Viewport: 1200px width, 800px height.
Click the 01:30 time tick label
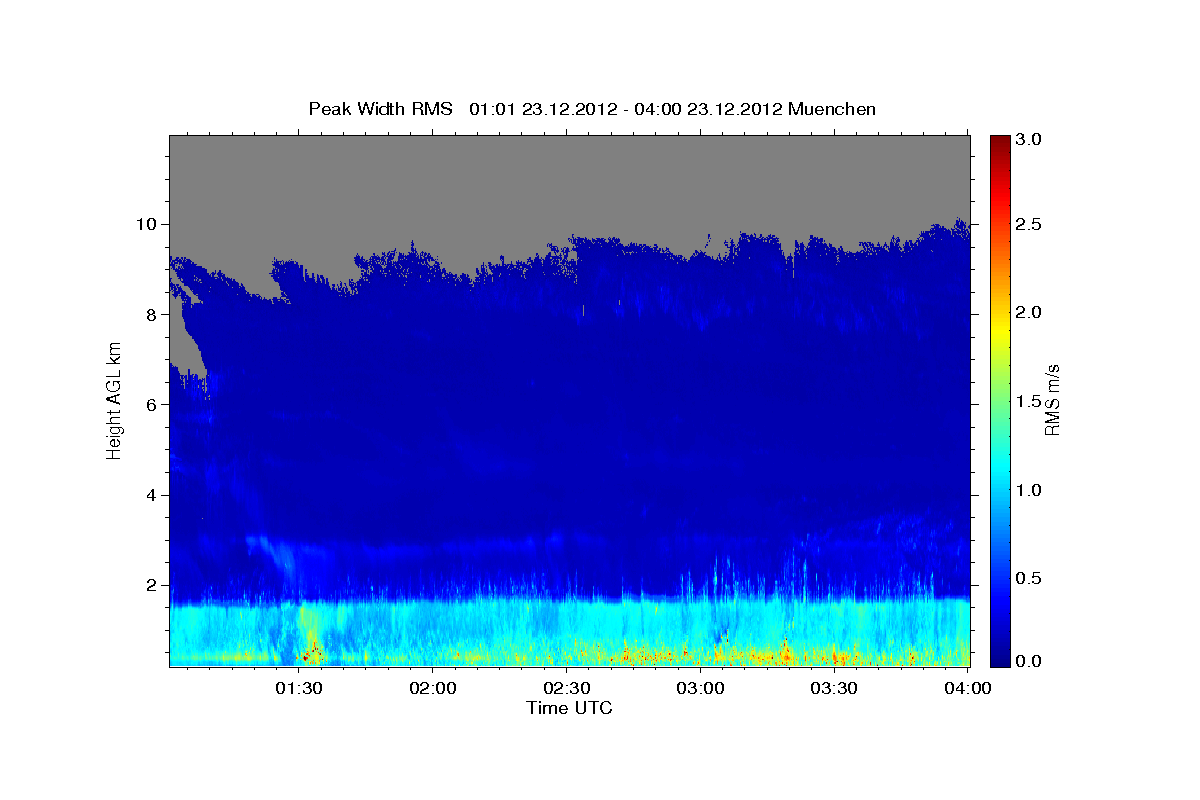[298, 688]
